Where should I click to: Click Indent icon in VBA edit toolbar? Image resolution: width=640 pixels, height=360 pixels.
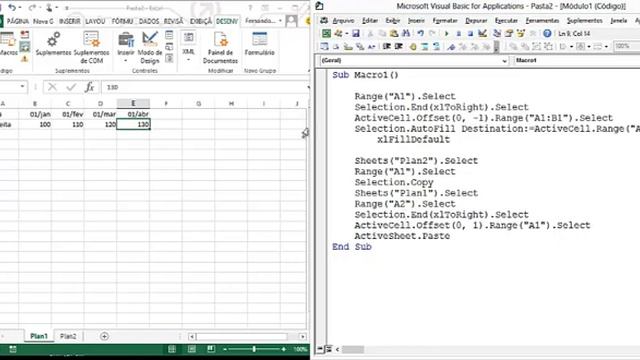pos(387,47)
